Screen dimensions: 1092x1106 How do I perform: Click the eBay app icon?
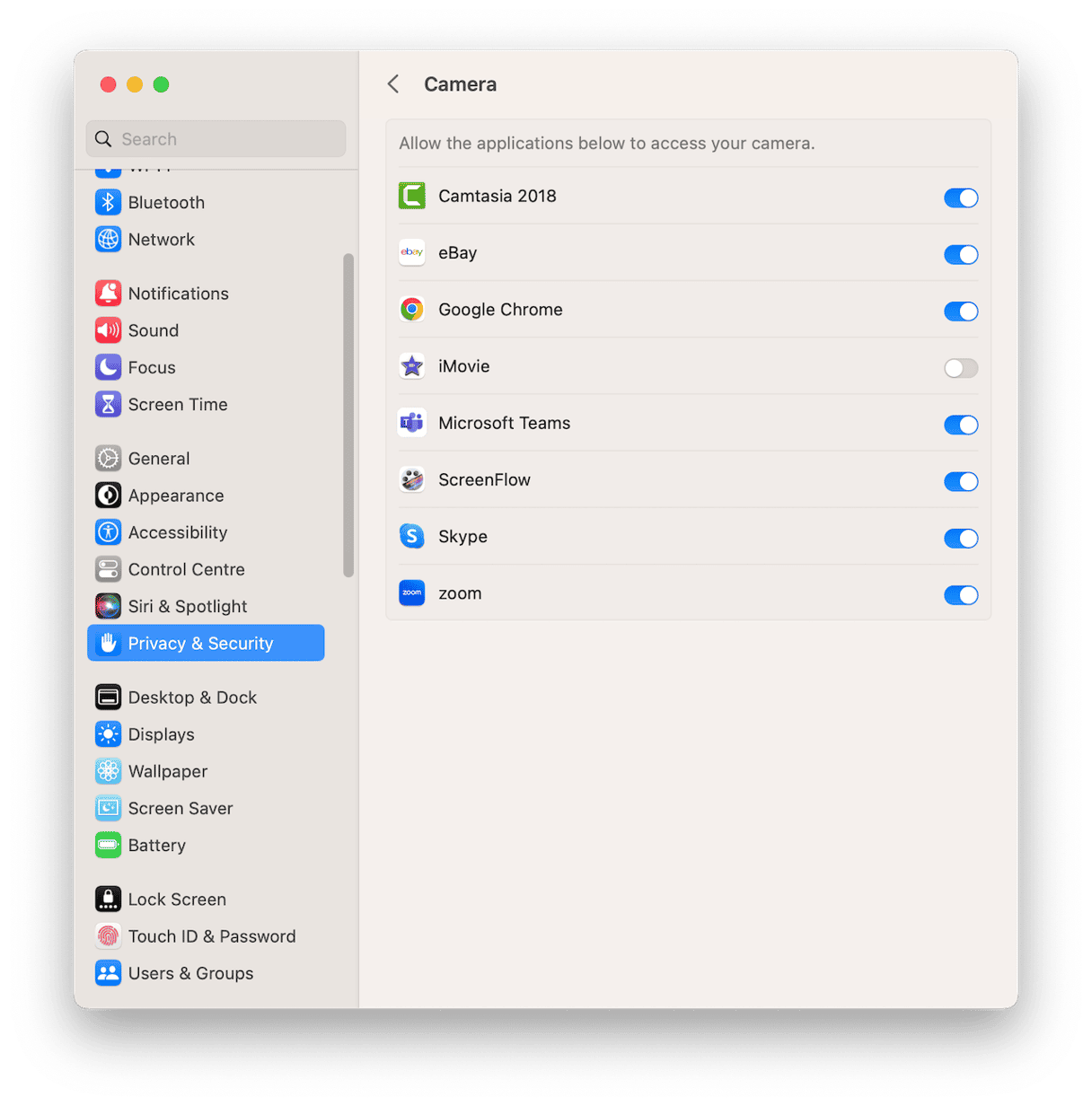pos(411,252)
